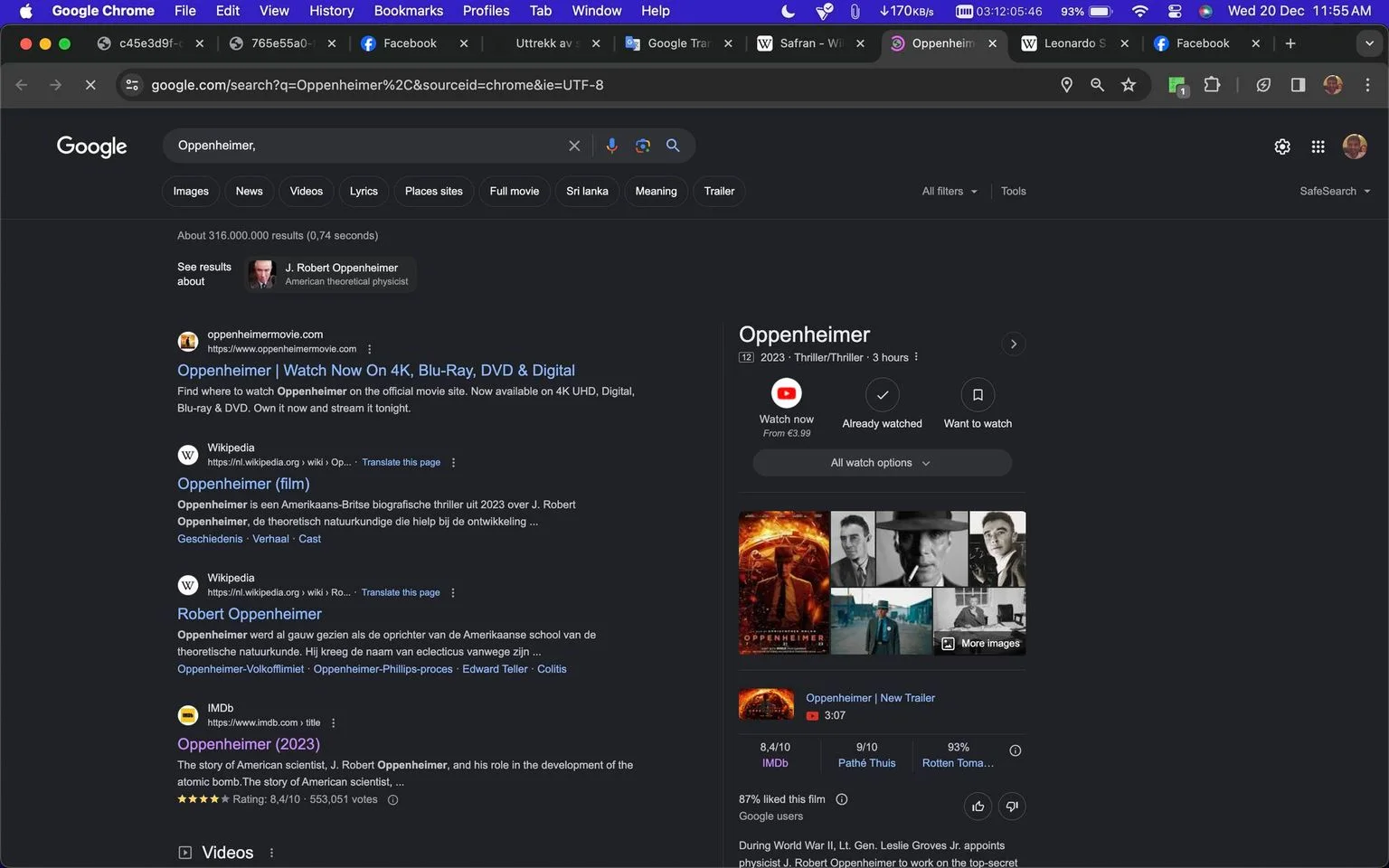This screenshot has width=1389, height=868.
Task: Open the SafeSearch dropdown
Action: 1336,192
